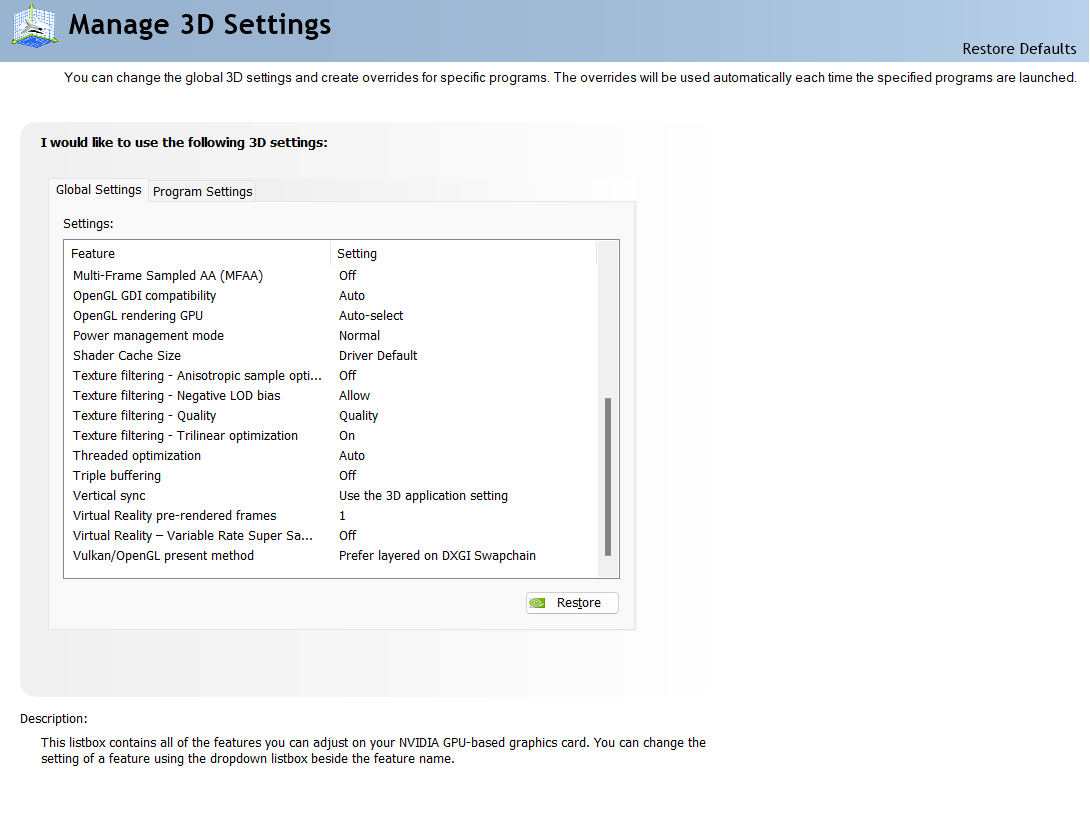1090x830 pixels.
Task: Select the Triple buffering feature row
Action: 117,476
